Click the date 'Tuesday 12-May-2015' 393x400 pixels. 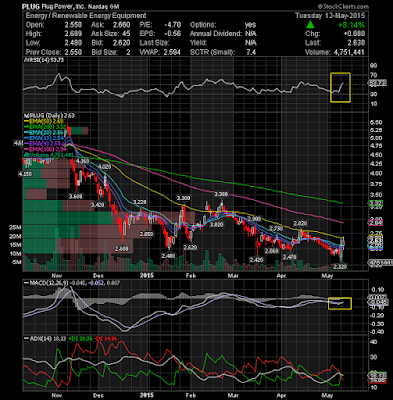point(330,16)
